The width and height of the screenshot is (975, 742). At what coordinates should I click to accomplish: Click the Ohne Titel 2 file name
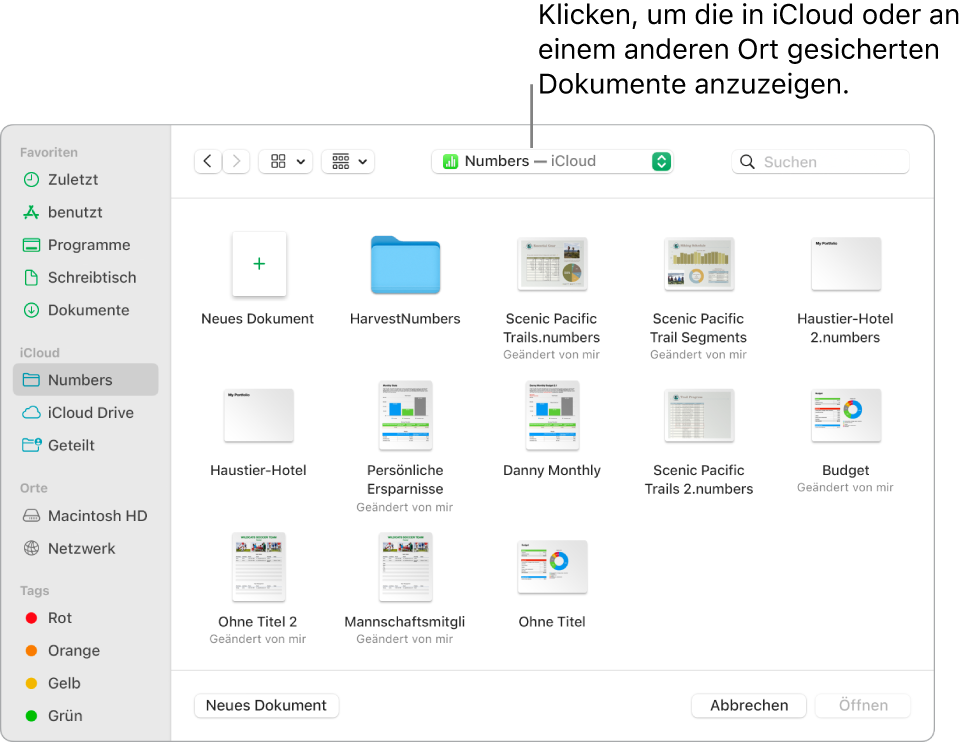click(x=257, y=622)
